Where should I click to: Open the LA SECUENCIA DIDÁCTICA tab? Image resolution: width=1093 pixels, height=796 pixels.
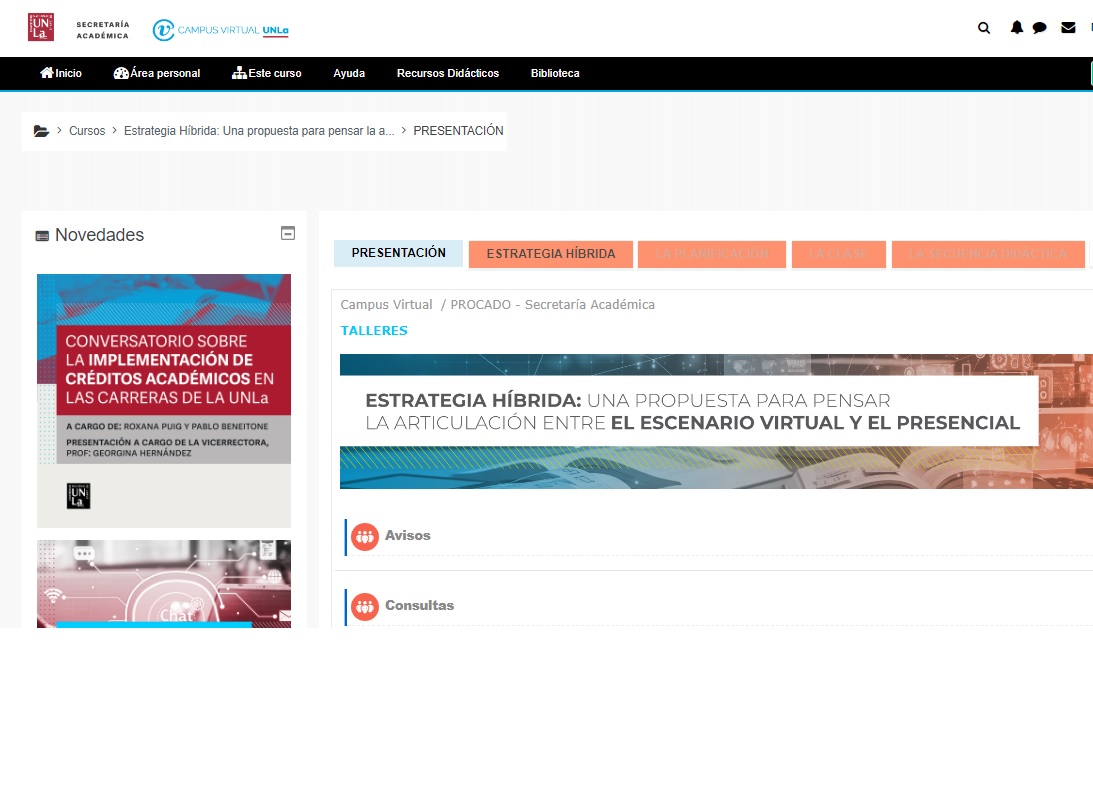tap(987, 254)
